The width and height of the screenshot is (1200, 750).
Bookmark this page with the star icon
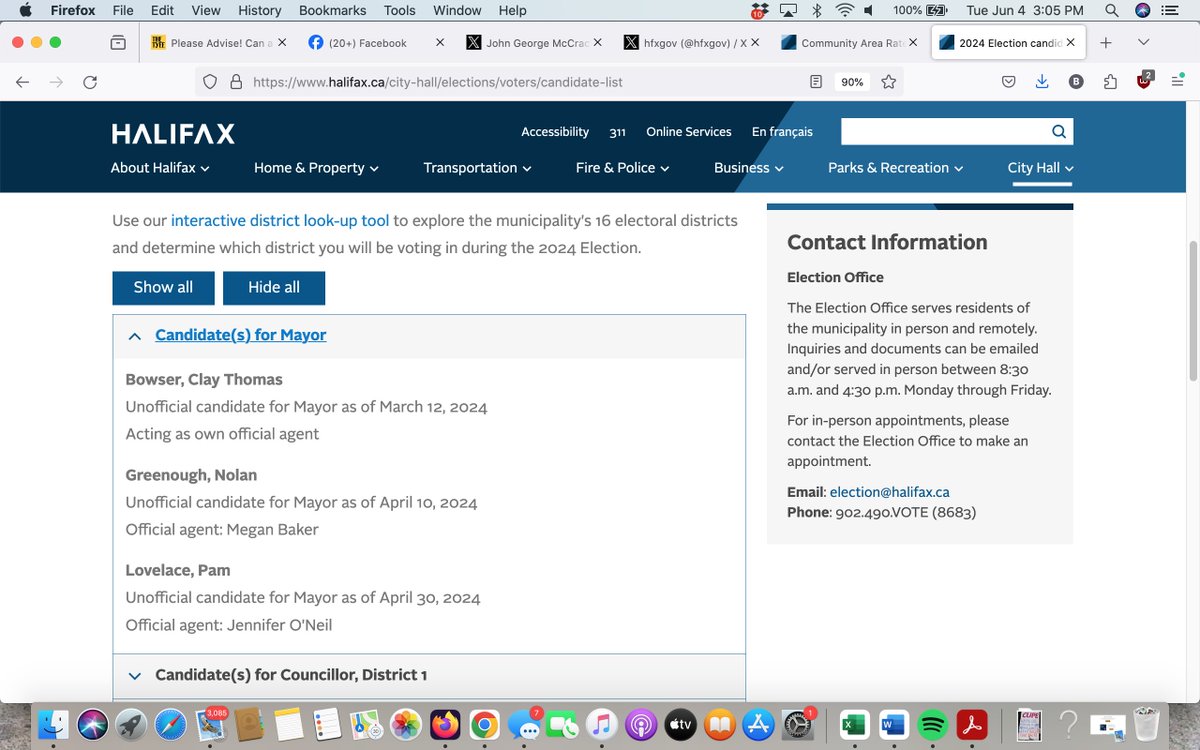pyautogui.click(x=888, y=82)
